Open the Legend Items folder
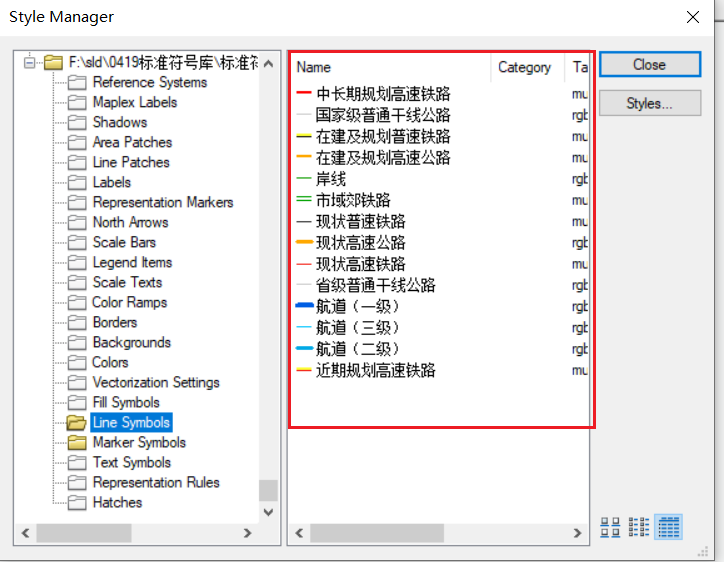This screenshot has width=724, height=562. pos(132,262)
